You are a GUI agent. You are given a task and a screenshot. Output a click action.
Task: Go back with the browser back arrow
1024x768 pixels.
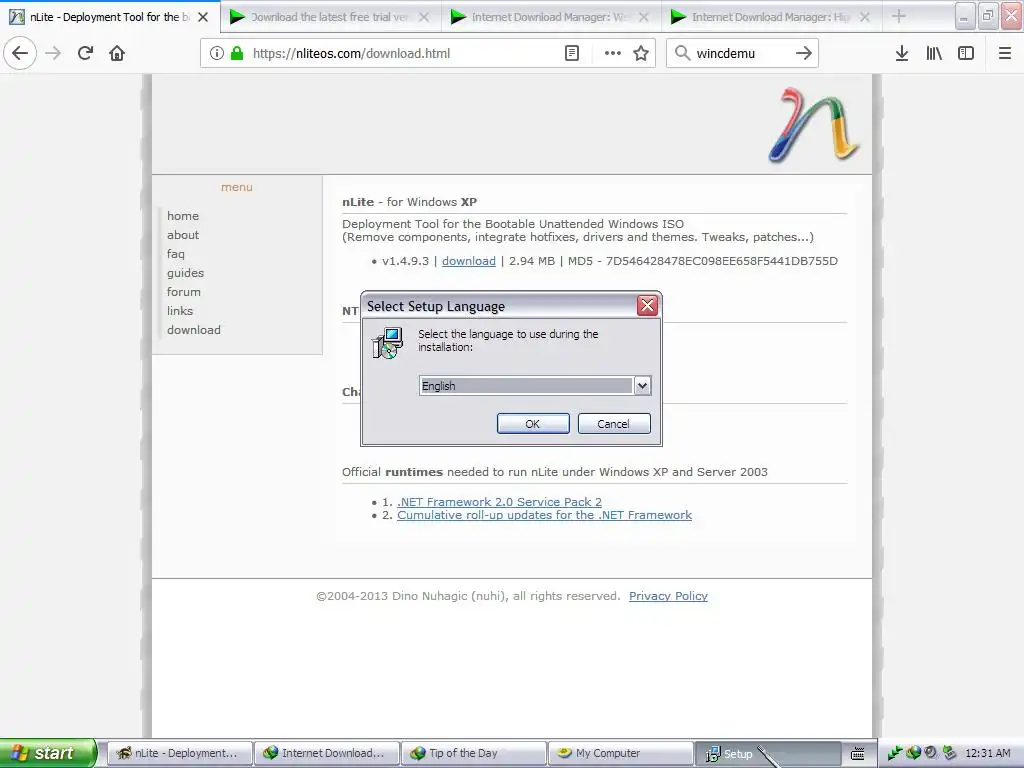point(20,53)
